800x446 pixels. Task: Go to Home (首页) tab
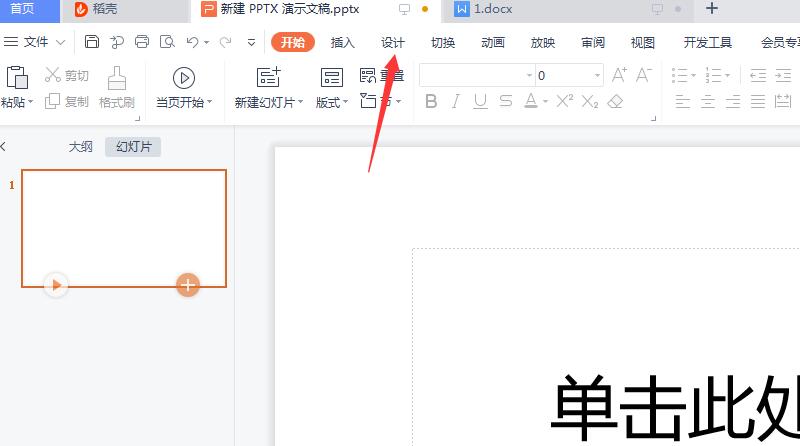pos(30,9)
